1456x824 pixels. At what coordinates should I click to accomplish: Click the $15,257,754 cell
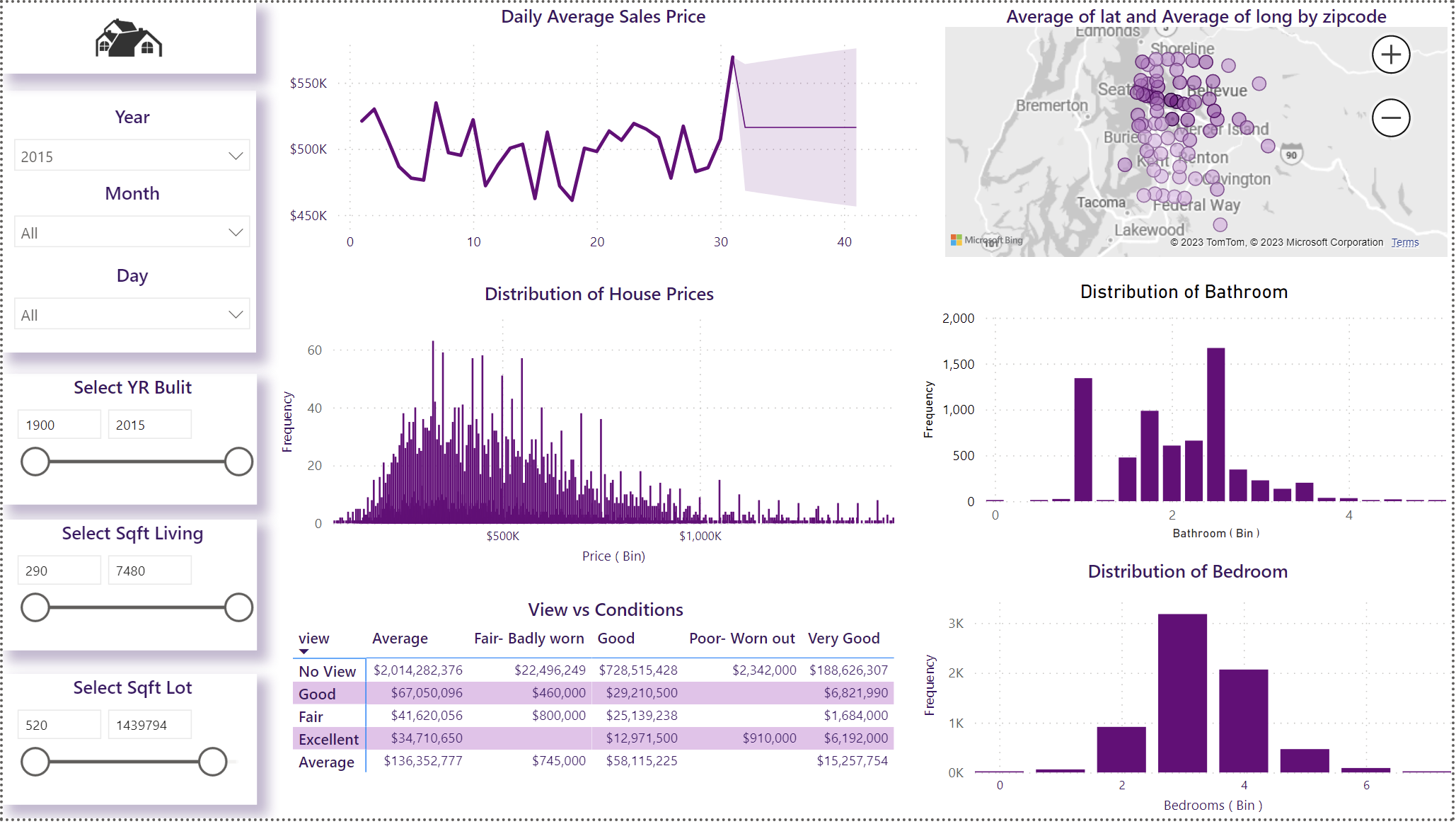tap(852, 761)
